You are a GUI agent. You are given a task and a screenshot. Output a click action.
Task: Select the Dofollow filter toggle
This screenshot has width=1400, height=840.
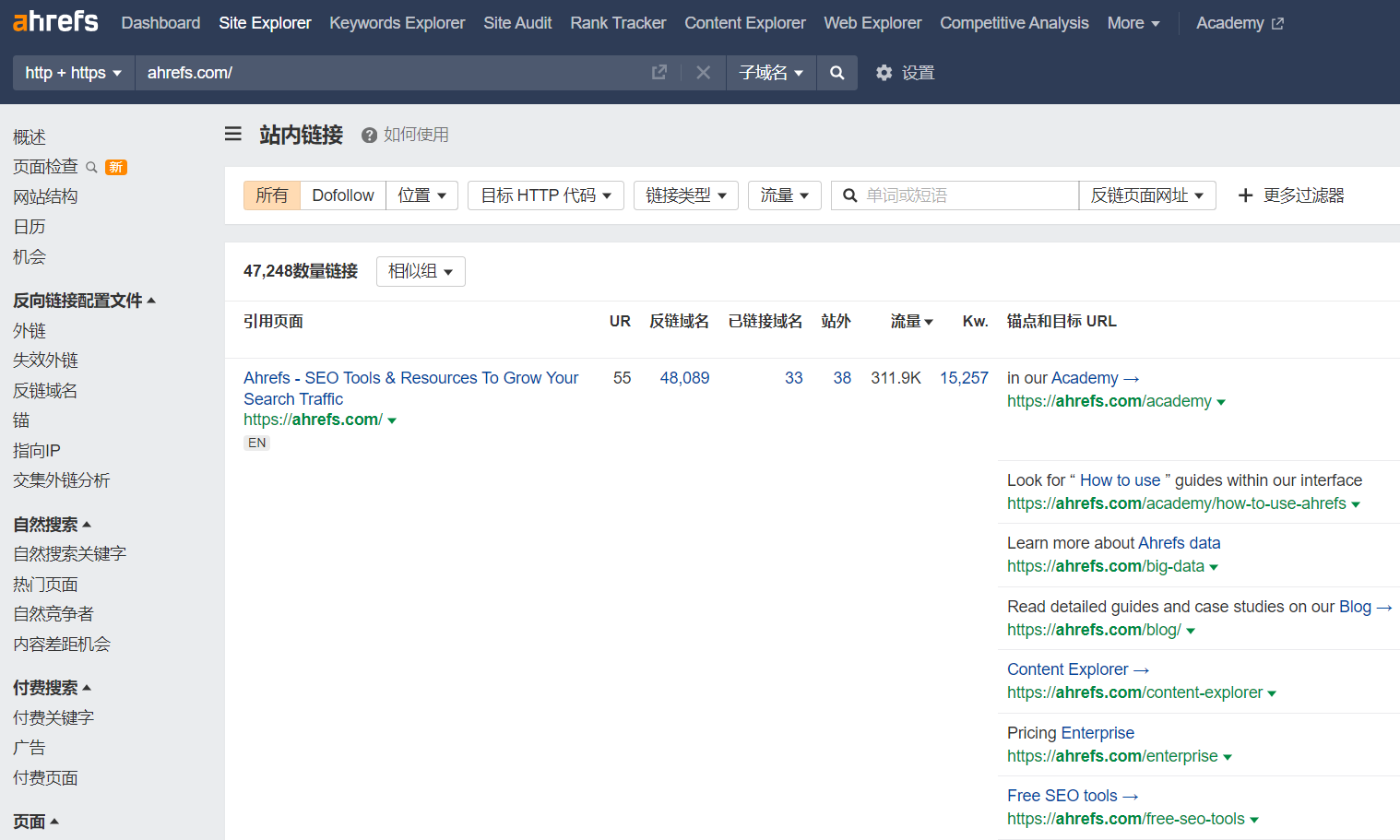coord(343,195)
